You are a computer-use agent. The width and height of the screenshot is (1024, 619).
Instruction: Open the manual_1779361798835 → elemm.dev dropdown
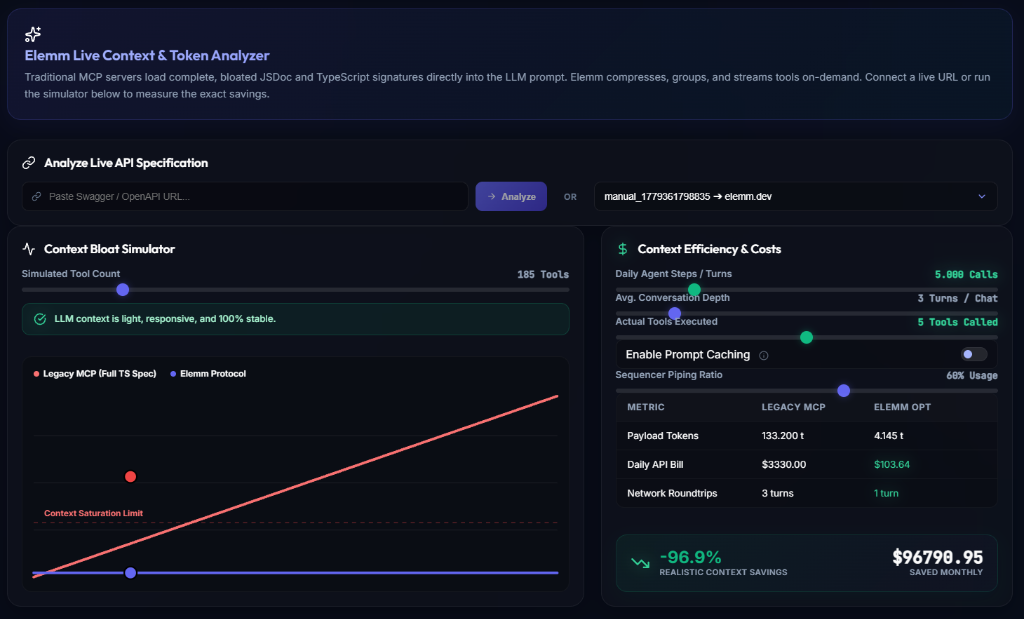[795, 197]
